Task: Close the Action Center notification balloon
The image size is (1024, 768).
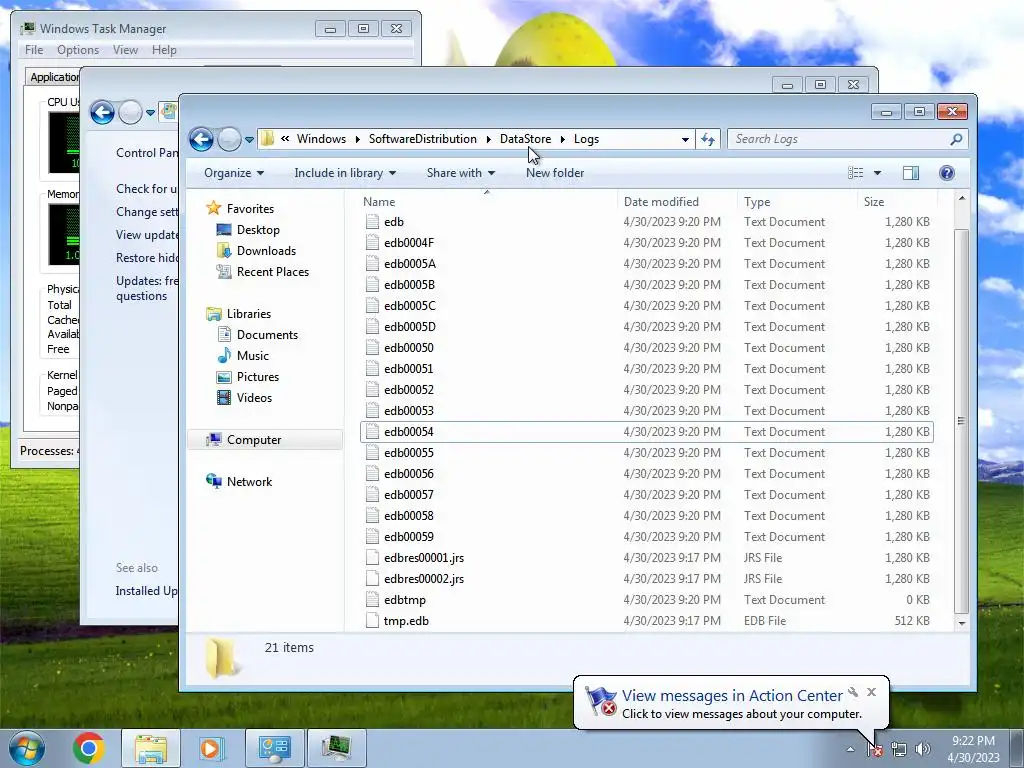Action: pyautogui.click(x=871, y=692)
